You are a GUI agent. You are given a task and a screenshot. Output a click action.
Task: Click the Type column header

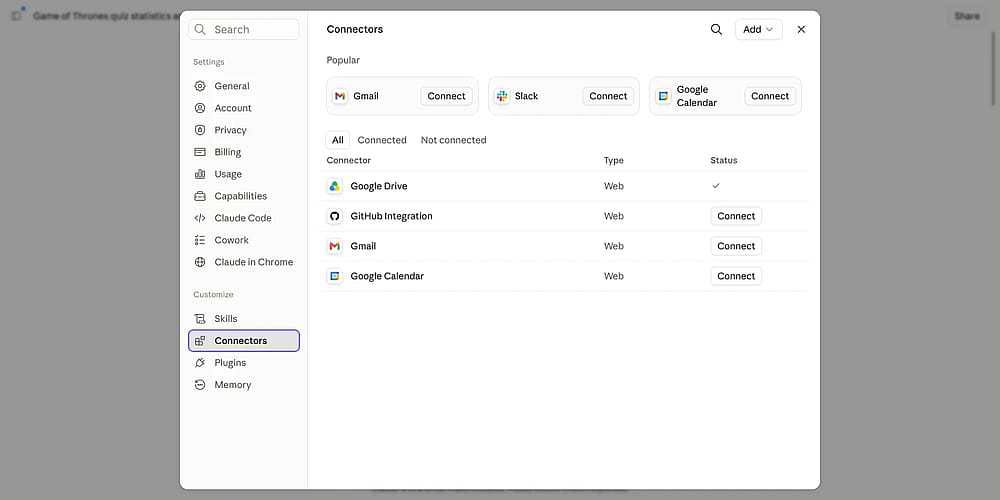tap(614, 160)
